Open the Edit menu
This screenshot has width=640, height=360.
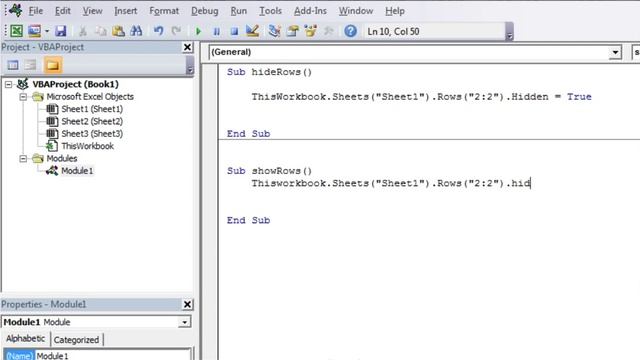(62, 11)
